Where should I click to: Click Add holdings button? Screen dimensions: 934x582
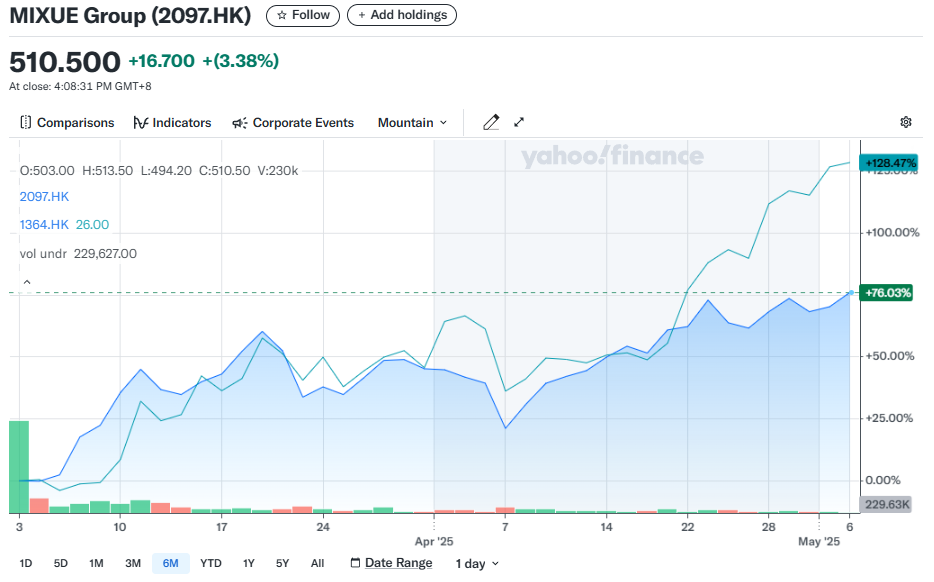(x=402, y=15)
